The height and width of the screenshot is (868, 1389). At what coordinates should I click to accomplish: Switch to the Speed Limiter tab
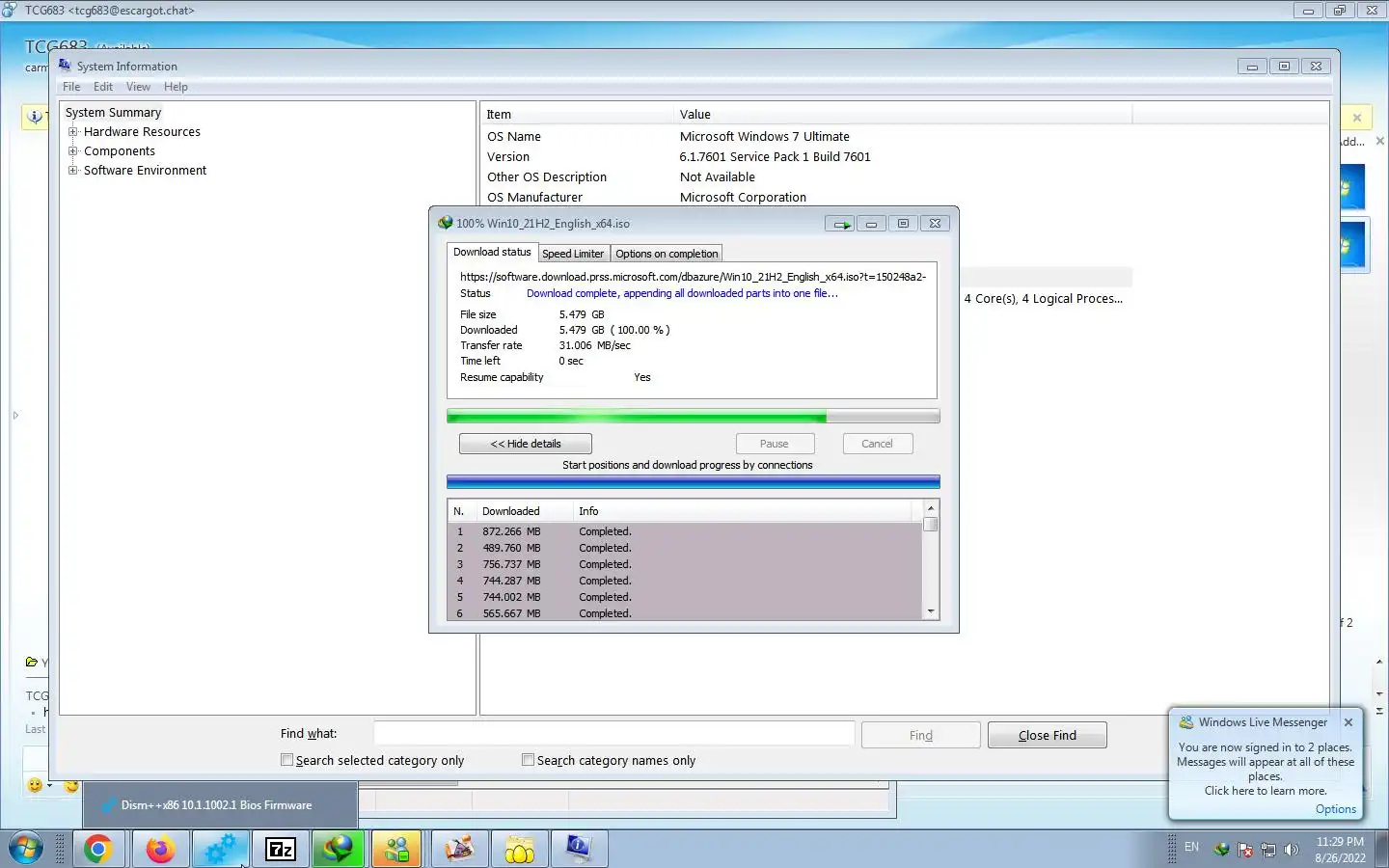[573, 254]
